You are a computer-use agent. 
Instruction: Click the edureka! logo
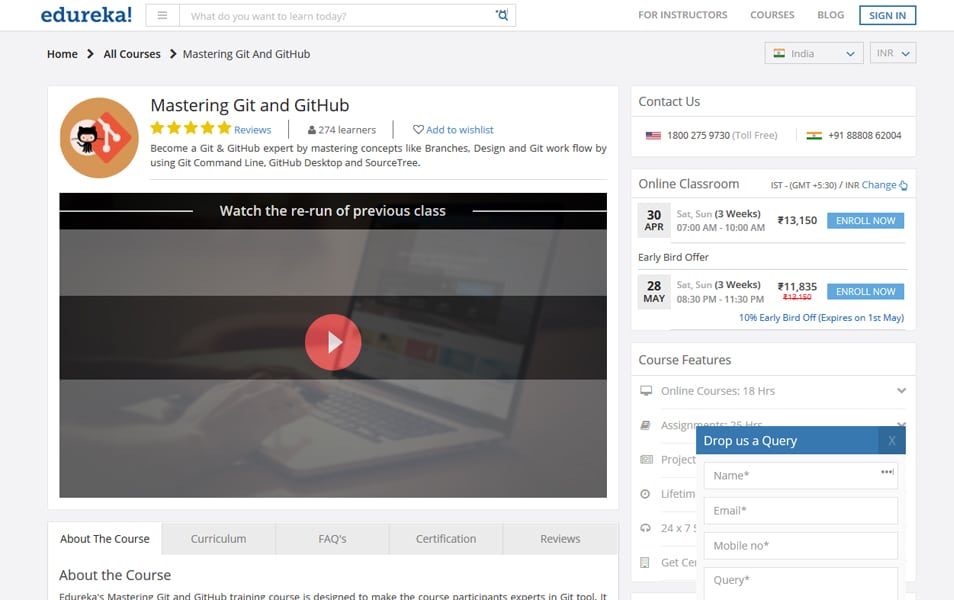(86, 15)
